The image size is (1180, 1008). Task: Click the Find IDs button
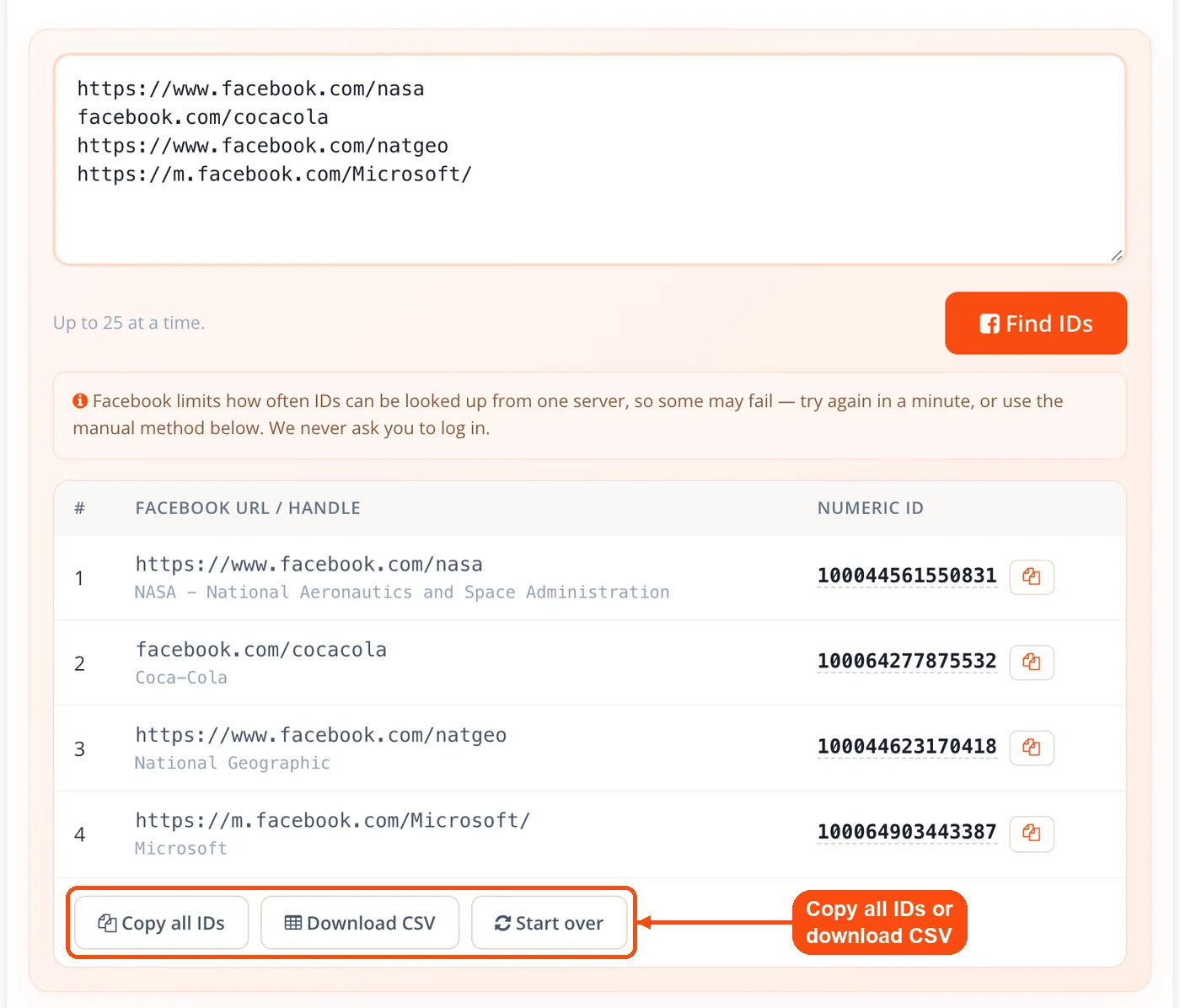[1036, 324]
